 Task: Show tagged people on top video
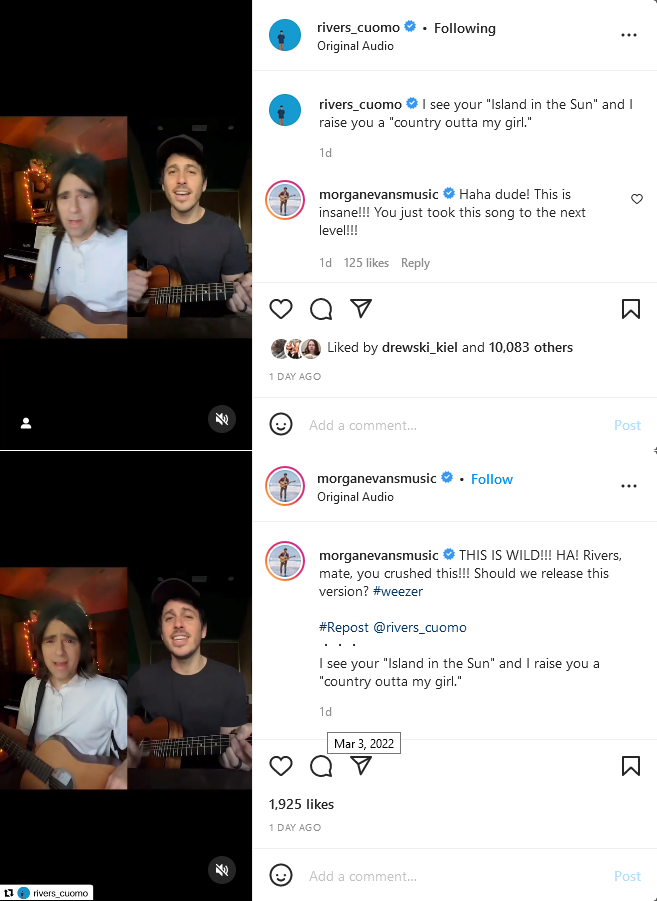[26, 423]
